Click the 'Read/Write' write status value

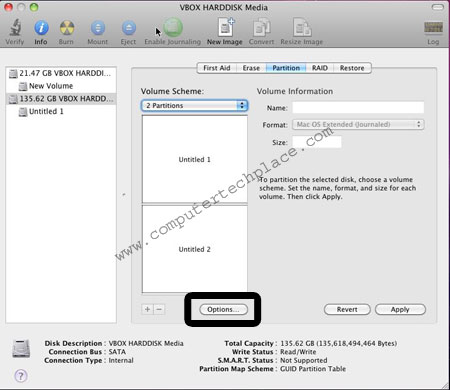pyautogui.click(x=298, y=352)
